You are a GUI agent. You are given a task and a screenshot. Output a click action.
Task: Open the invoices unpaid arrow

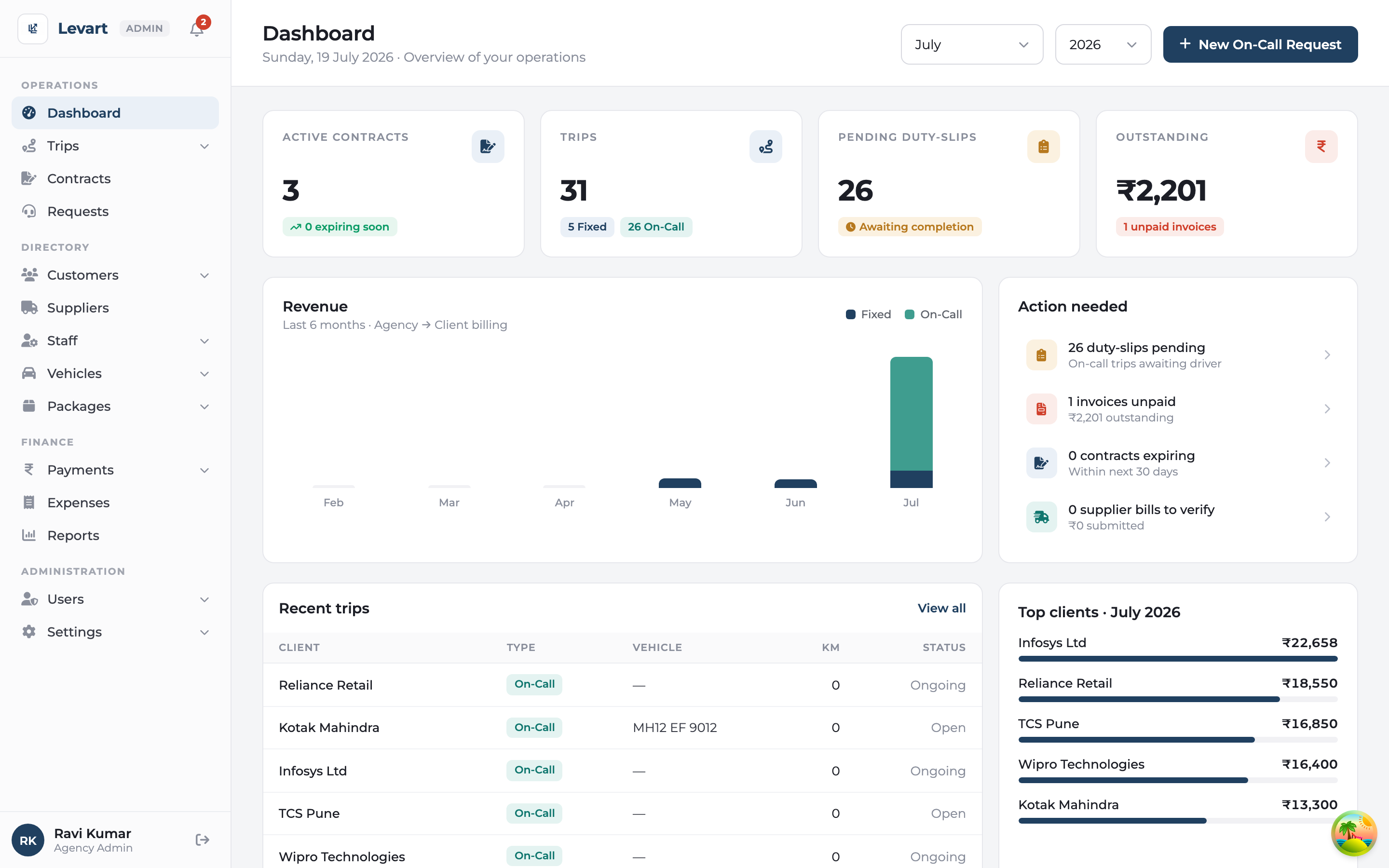click(x=1327, y=409)
